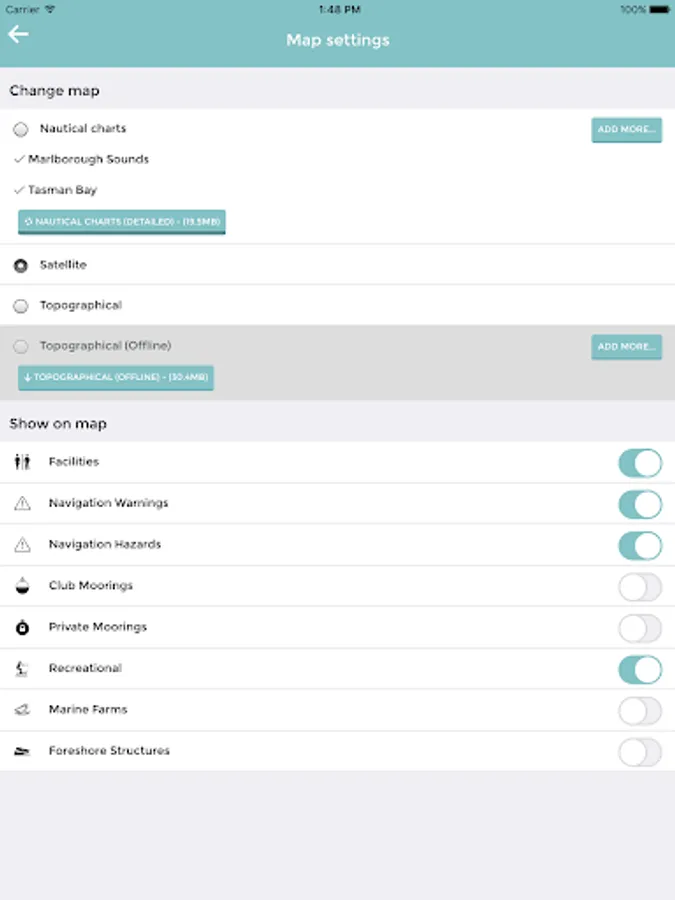Enable the Club Moorings switch
This screenshot has width=675, height=900.
coord(640,587)
